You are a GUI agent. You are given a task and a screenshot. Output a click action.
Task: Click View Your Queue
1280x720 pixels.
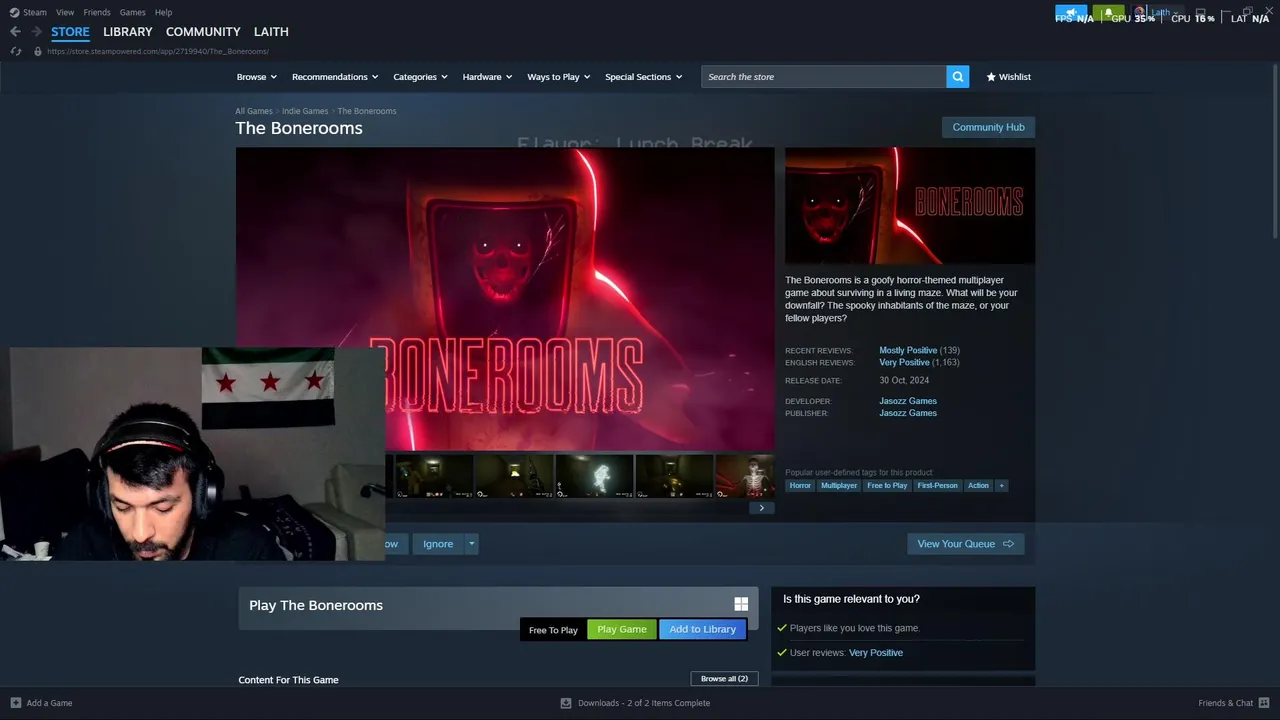pos(965,544)
